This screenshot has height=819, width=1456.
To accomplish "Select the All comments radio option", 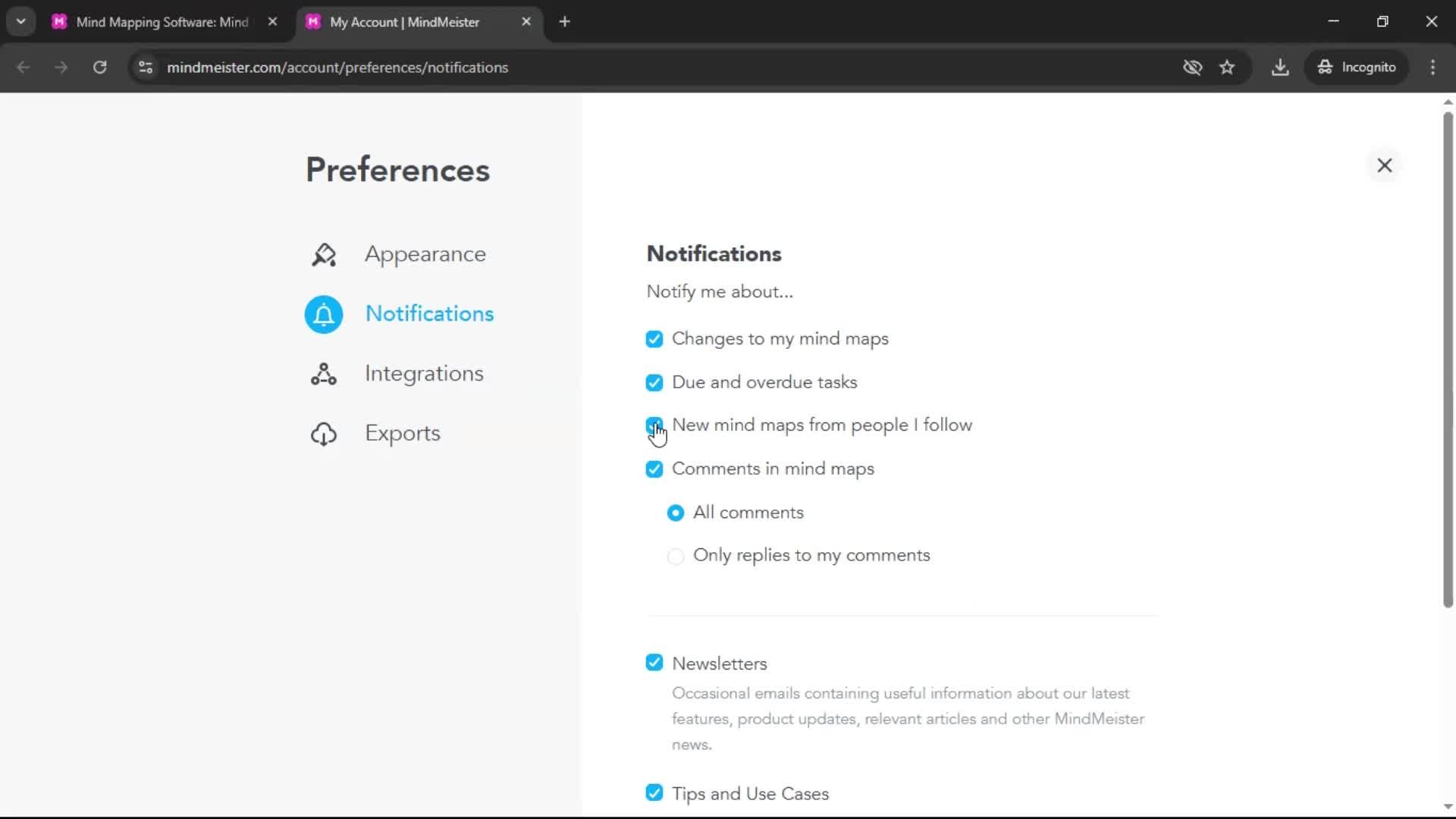I will point(676,513).
